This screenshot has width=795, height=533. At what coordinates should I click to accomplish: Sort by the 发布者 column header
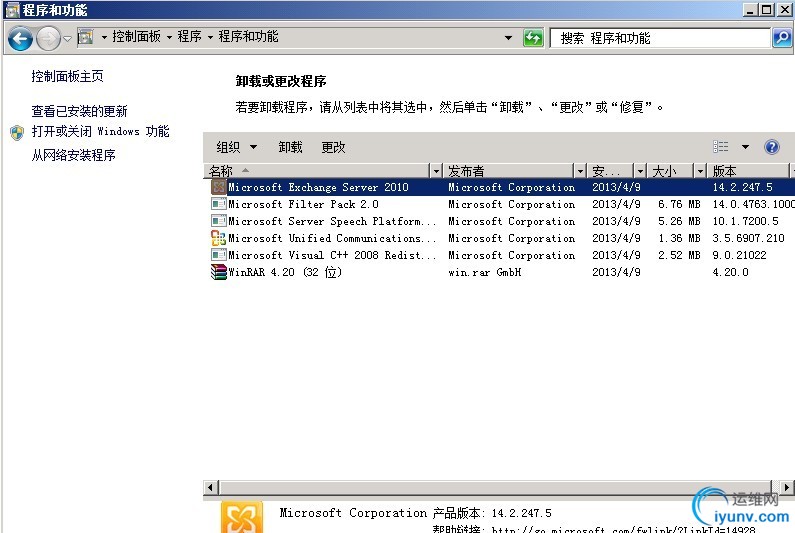coord(509,171)
